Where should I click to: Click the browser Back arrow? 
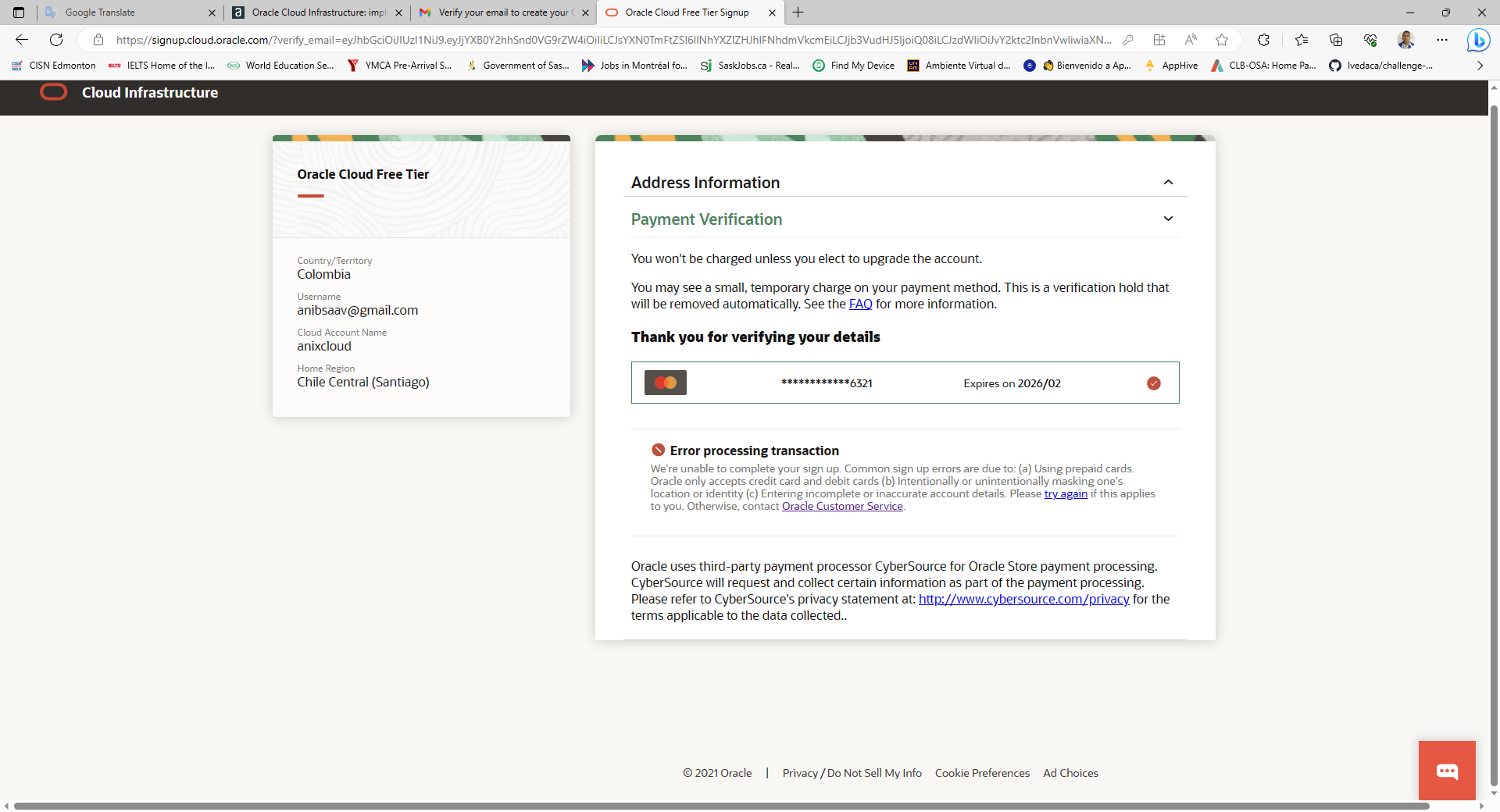click(x=22, y=40)
